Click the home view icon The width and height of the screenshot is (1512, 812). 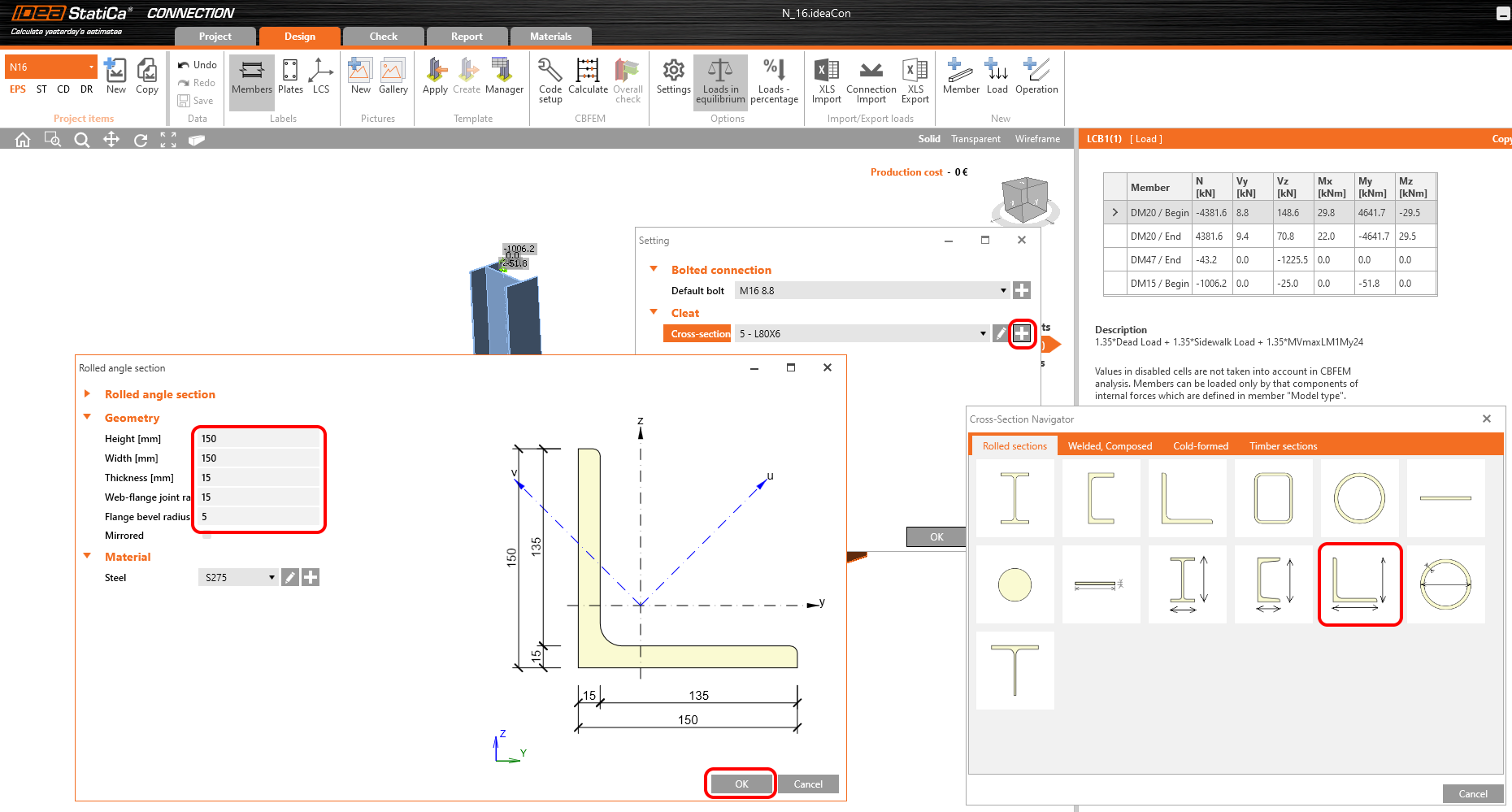pos(23,140)
